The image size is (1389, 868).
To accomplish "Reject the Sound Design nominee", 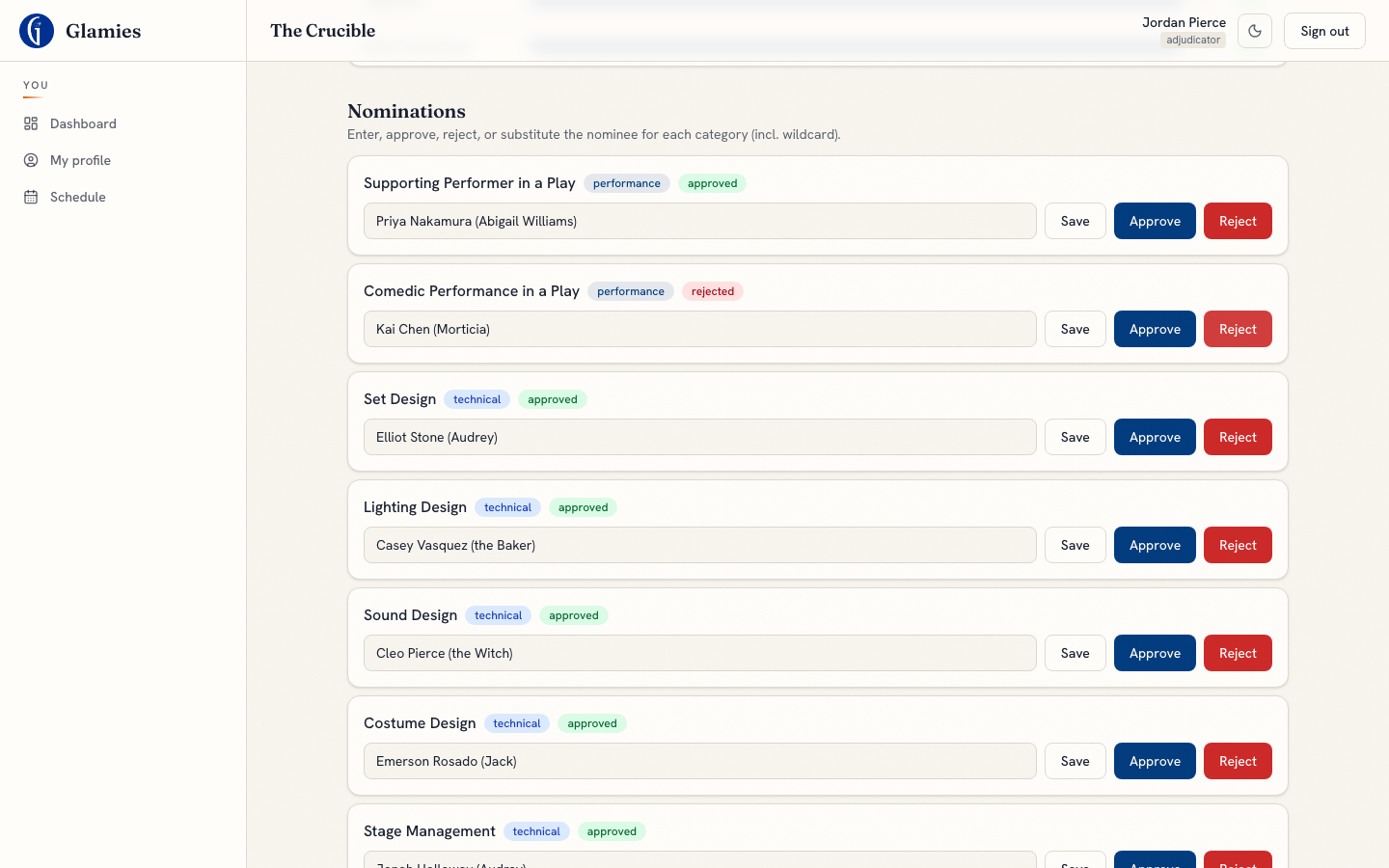I will pyautogui.click(x=1238, y=653).
